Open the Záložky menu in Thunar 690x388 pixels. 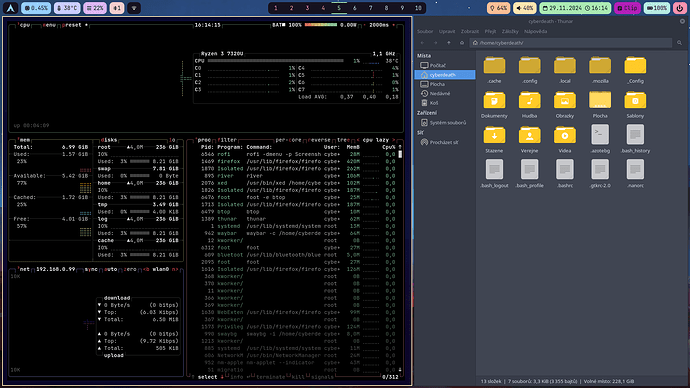510,31
